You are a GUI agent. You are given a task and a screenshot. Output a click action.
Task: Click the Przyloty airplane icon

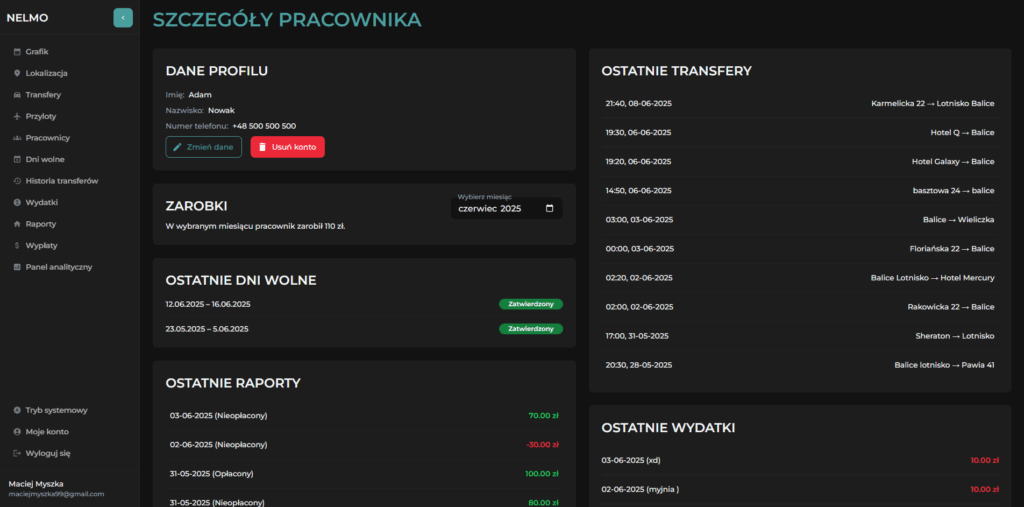(17, 116)
